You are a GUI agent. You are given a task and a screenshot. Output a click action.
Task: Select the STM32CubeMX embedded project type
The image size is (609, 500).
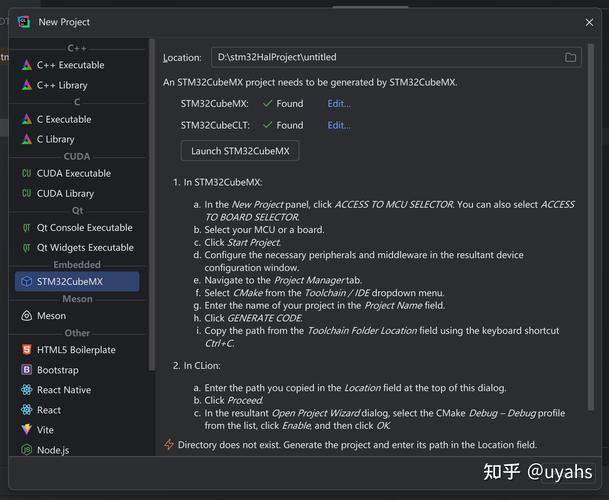[77, 282]
